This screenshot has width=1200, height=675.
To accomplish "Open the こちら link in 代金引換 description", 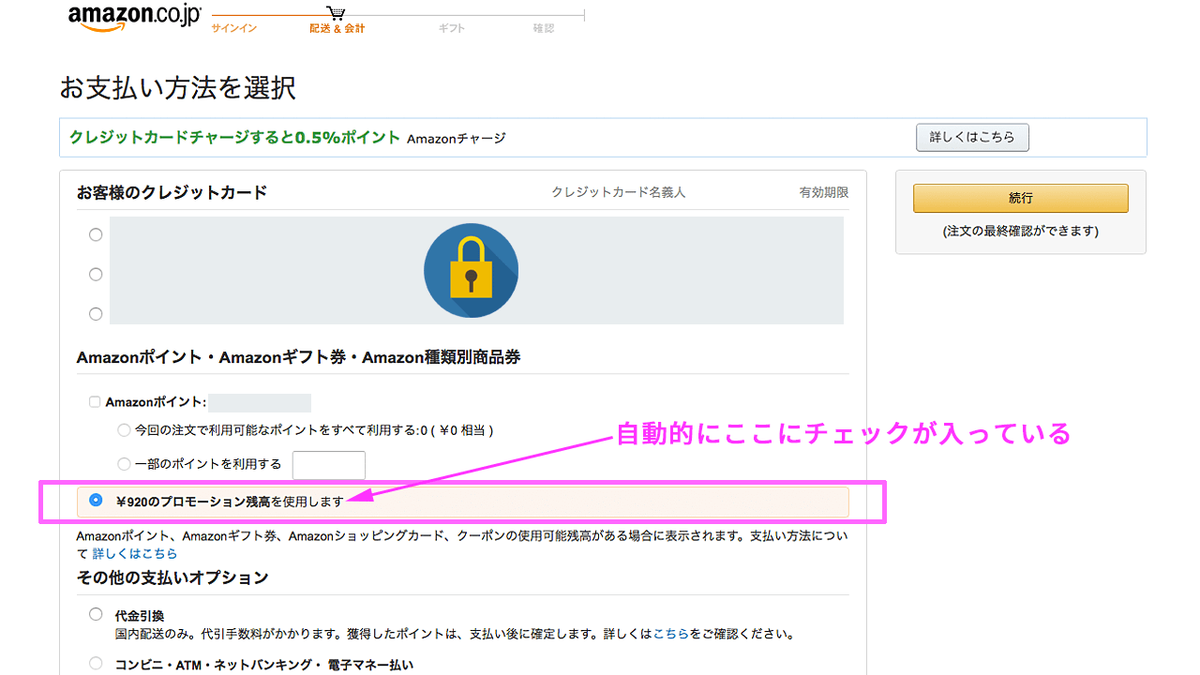I will click(671, 634).
